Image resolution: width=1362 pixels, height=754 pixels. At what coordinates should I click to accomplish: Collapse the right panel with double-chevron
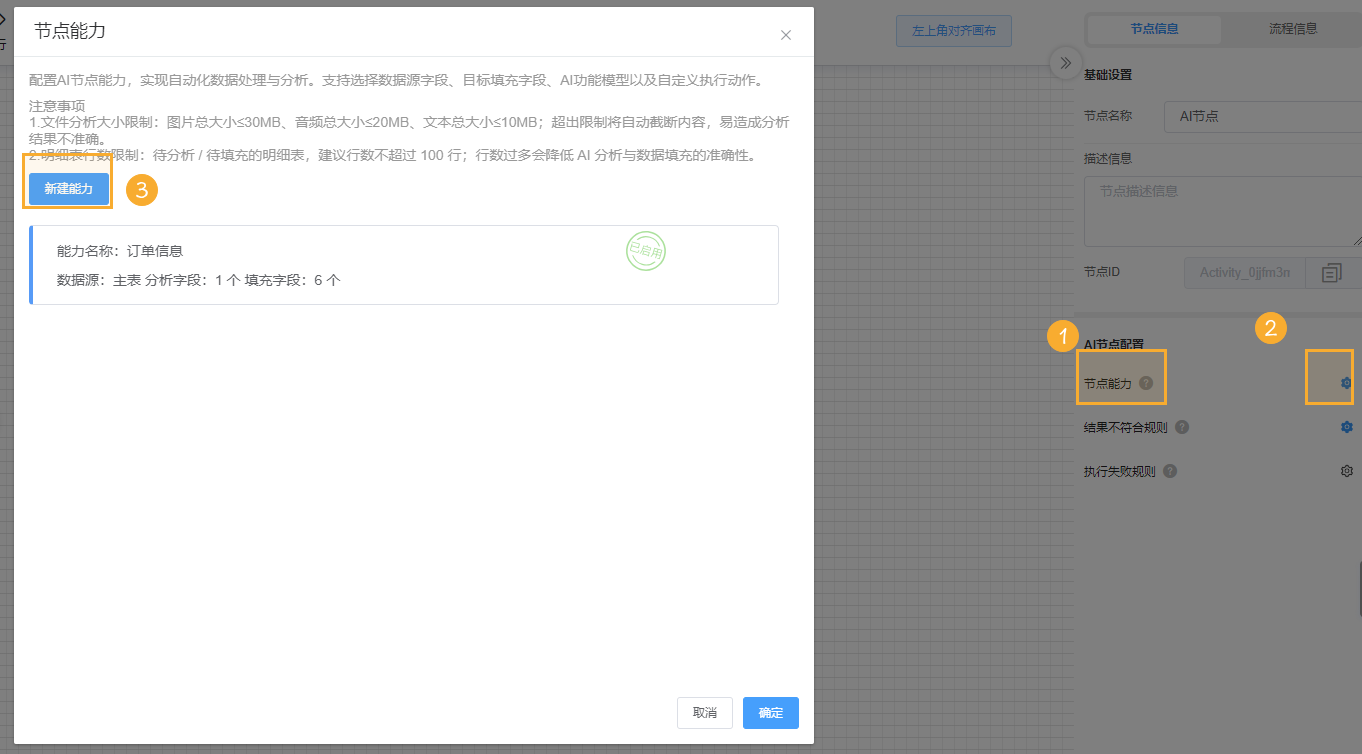tap(1066, 63)
